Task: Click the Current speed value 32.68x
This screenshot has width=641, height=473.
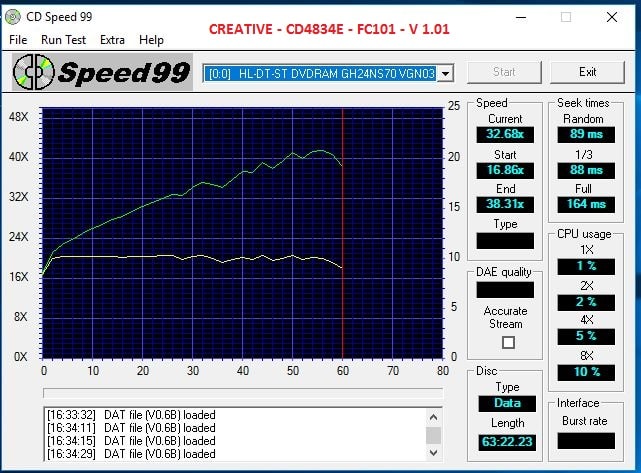Action: (505, 134)
